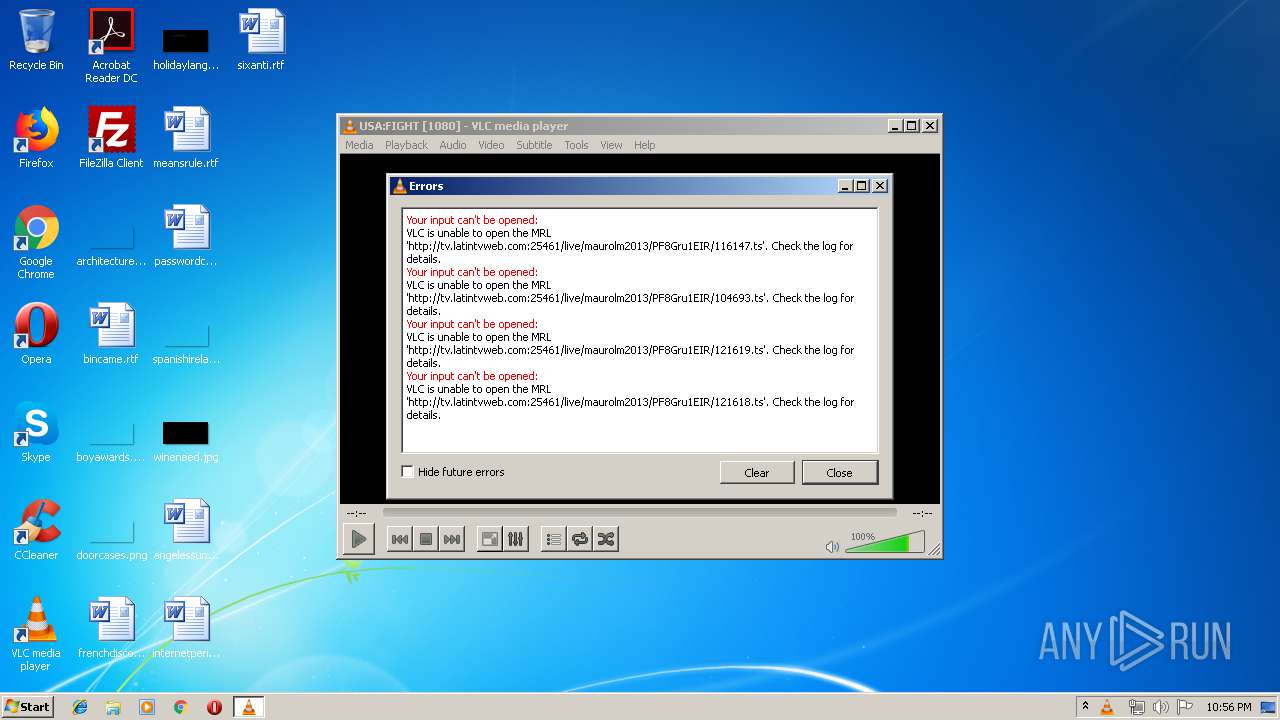Click the previous media button in VLC

tap(399, 539)
